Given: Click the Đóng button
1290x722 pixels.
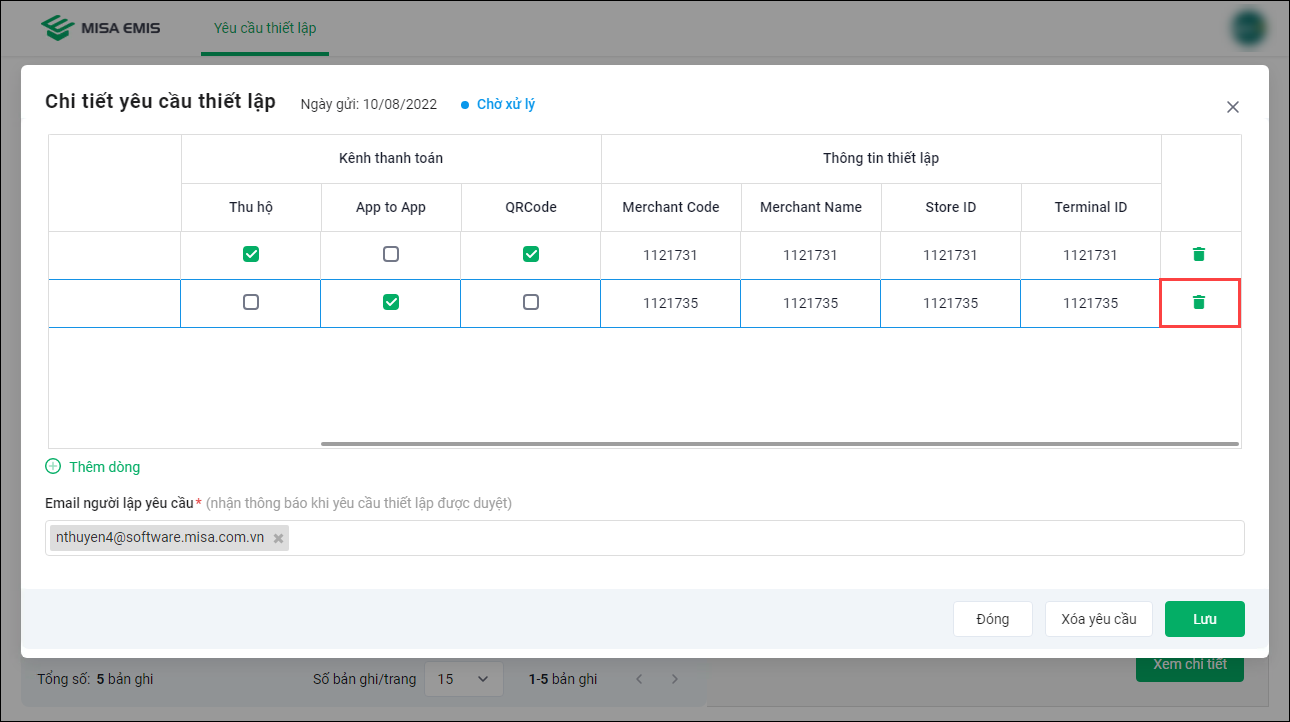Looking at the screenshot, I should [993, 619].
